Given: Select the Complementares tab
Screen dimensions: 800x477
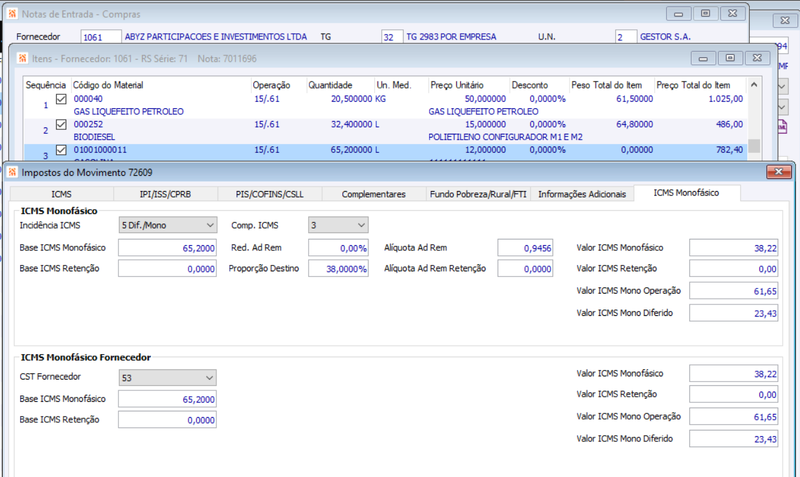Looking at the screenshot, I should (373, 194).
